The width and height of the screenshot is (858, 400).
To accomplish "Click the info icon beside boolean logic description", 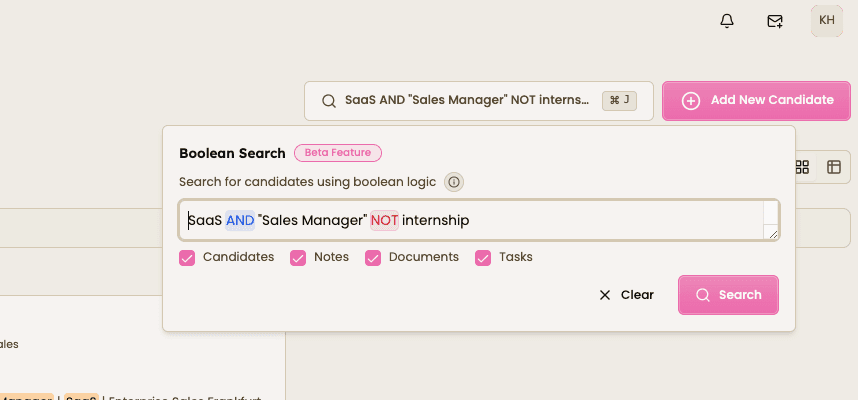I will (x=454, y=182).
